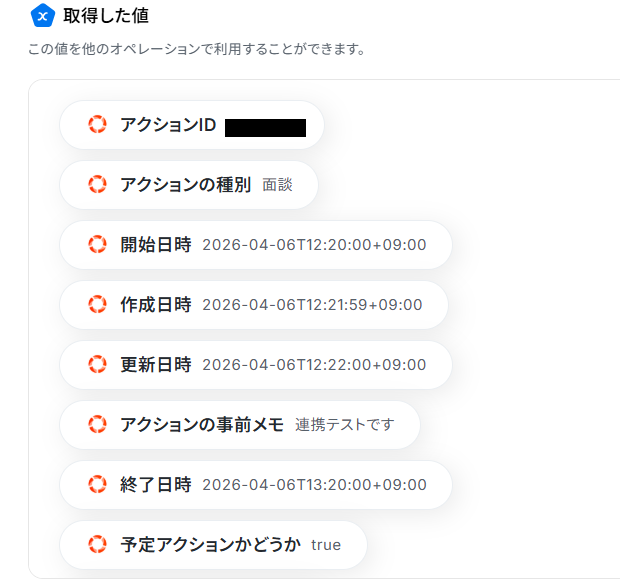Image resolution: width=620 pixels, height=579 pixels.
Task: Select the アクションの種別 面談 chip
Action: click(x=188, y=185)
